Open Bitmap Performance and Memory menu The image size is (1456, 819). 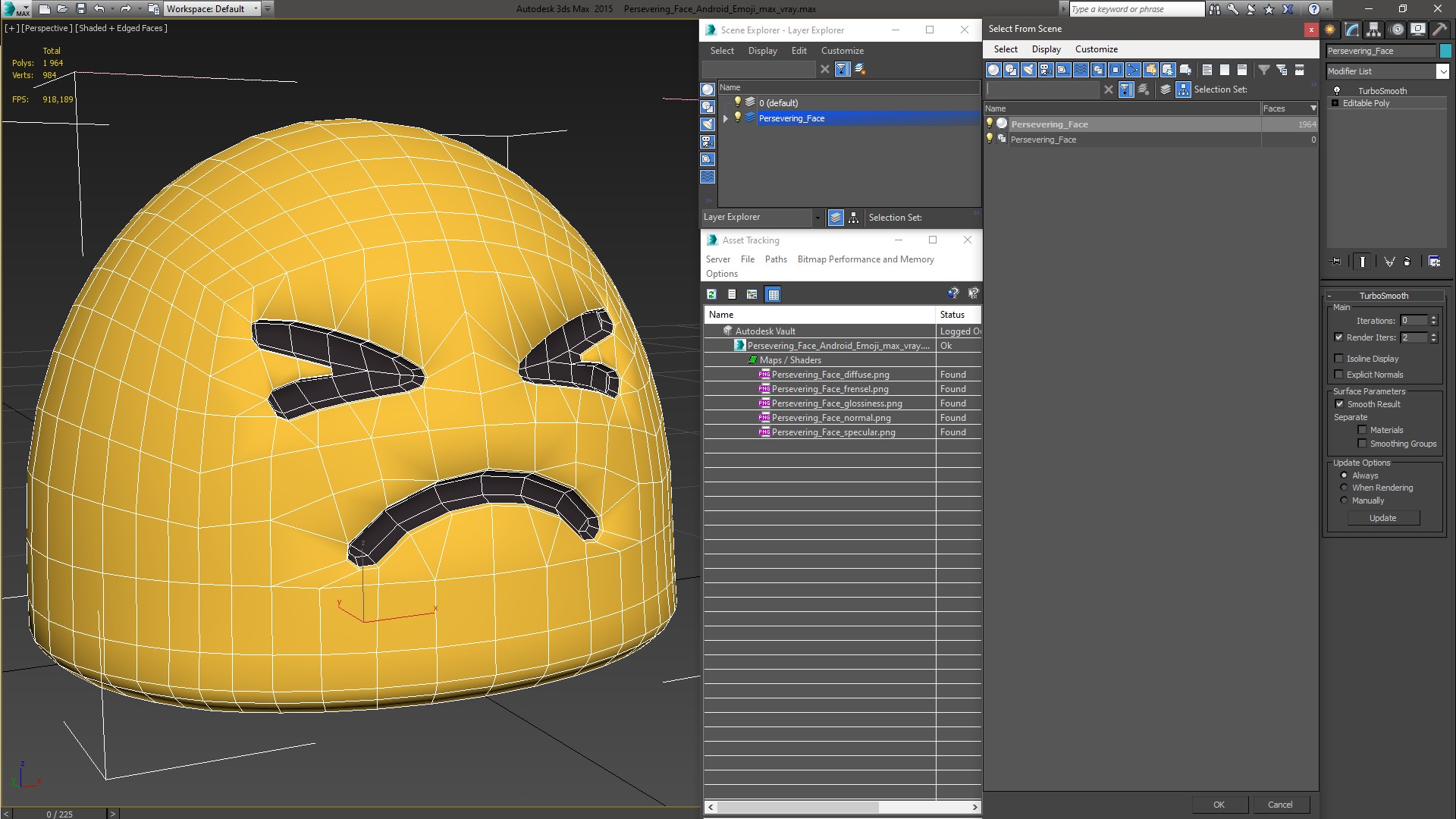[865, 259]
